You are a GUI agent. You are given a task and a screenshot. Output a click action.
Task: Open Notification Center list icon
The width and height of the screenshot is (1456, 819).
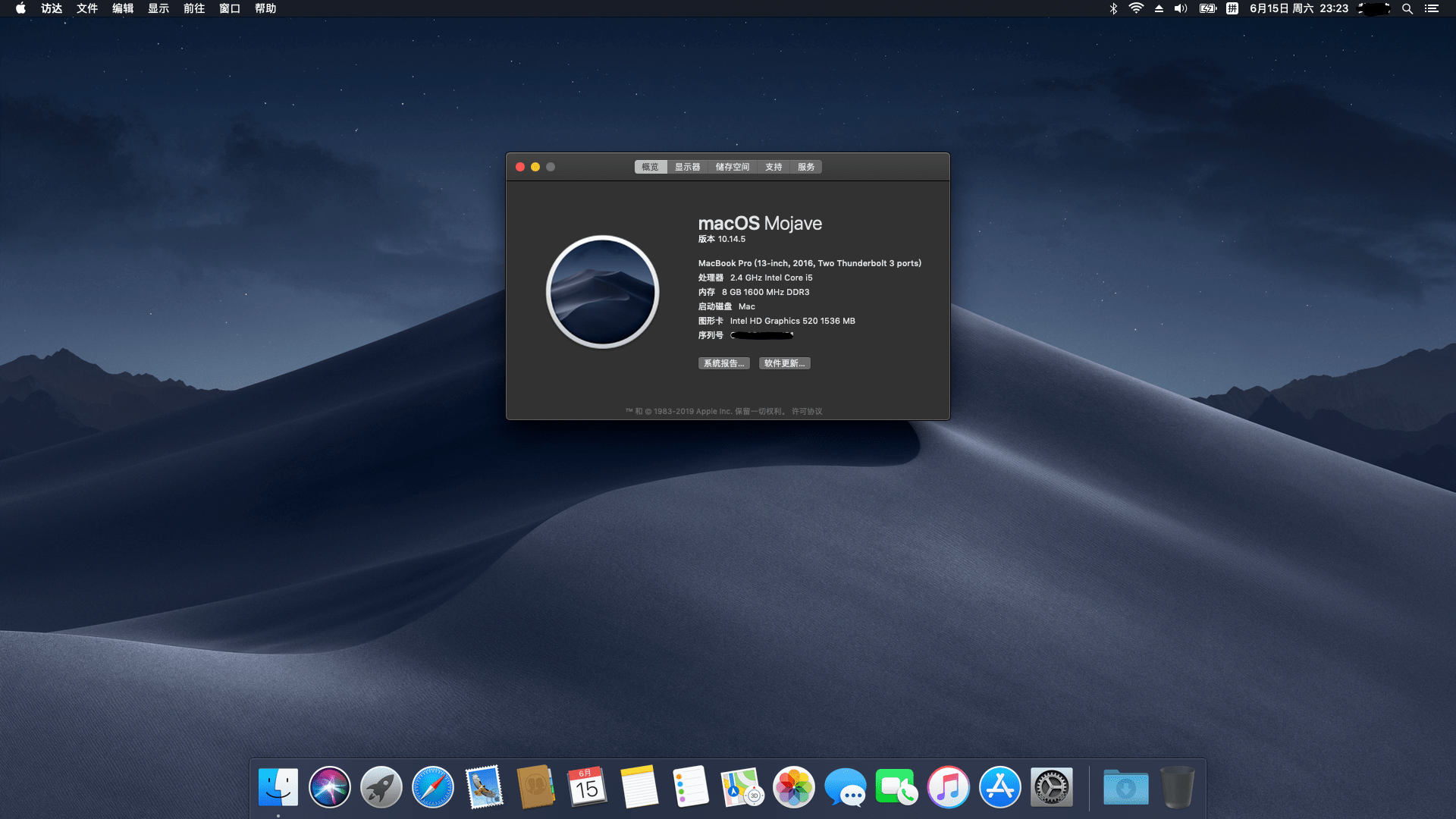[x=1432, y=8]
